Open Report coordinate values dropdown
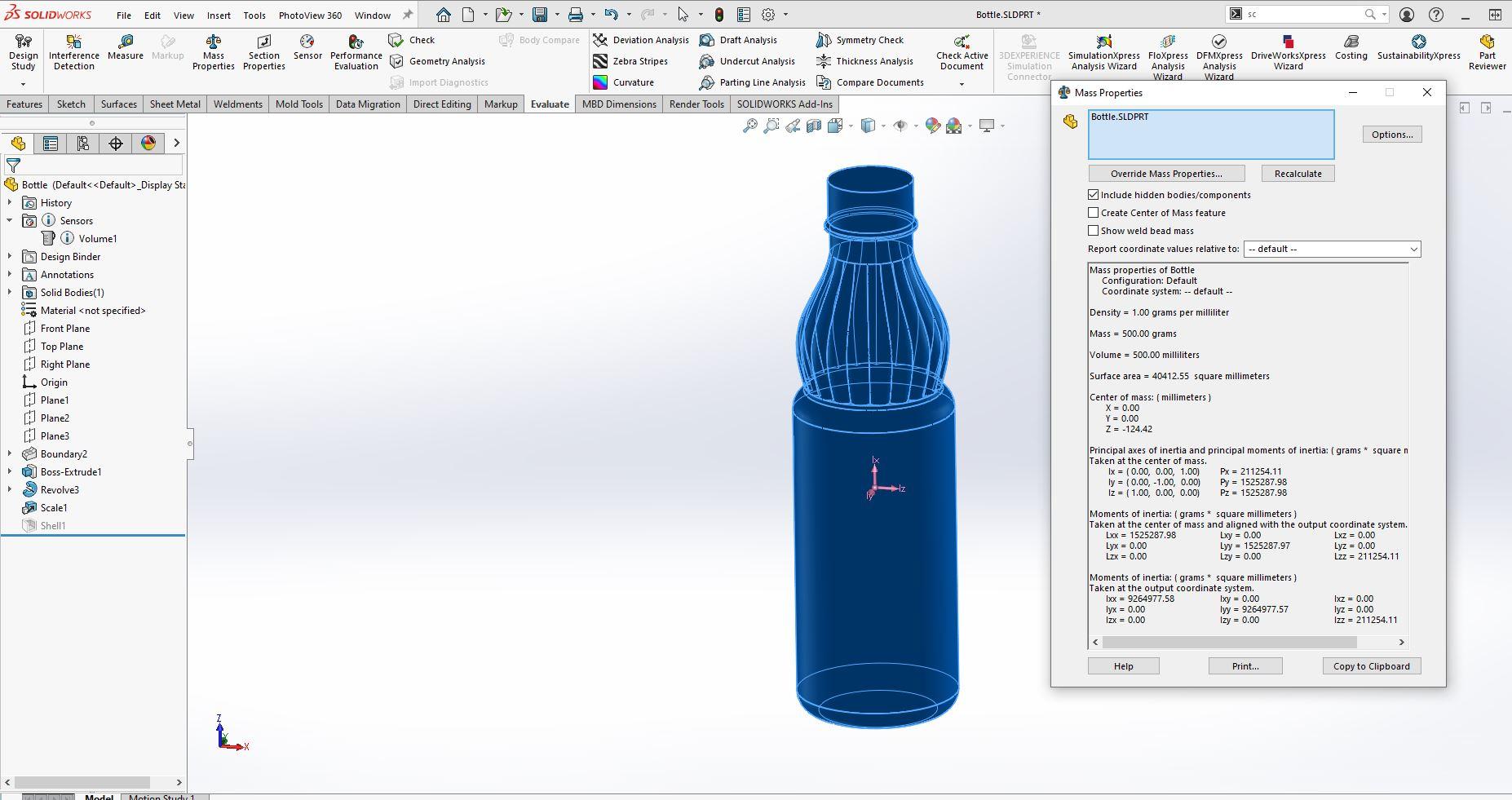 [x=1332, y=249]
